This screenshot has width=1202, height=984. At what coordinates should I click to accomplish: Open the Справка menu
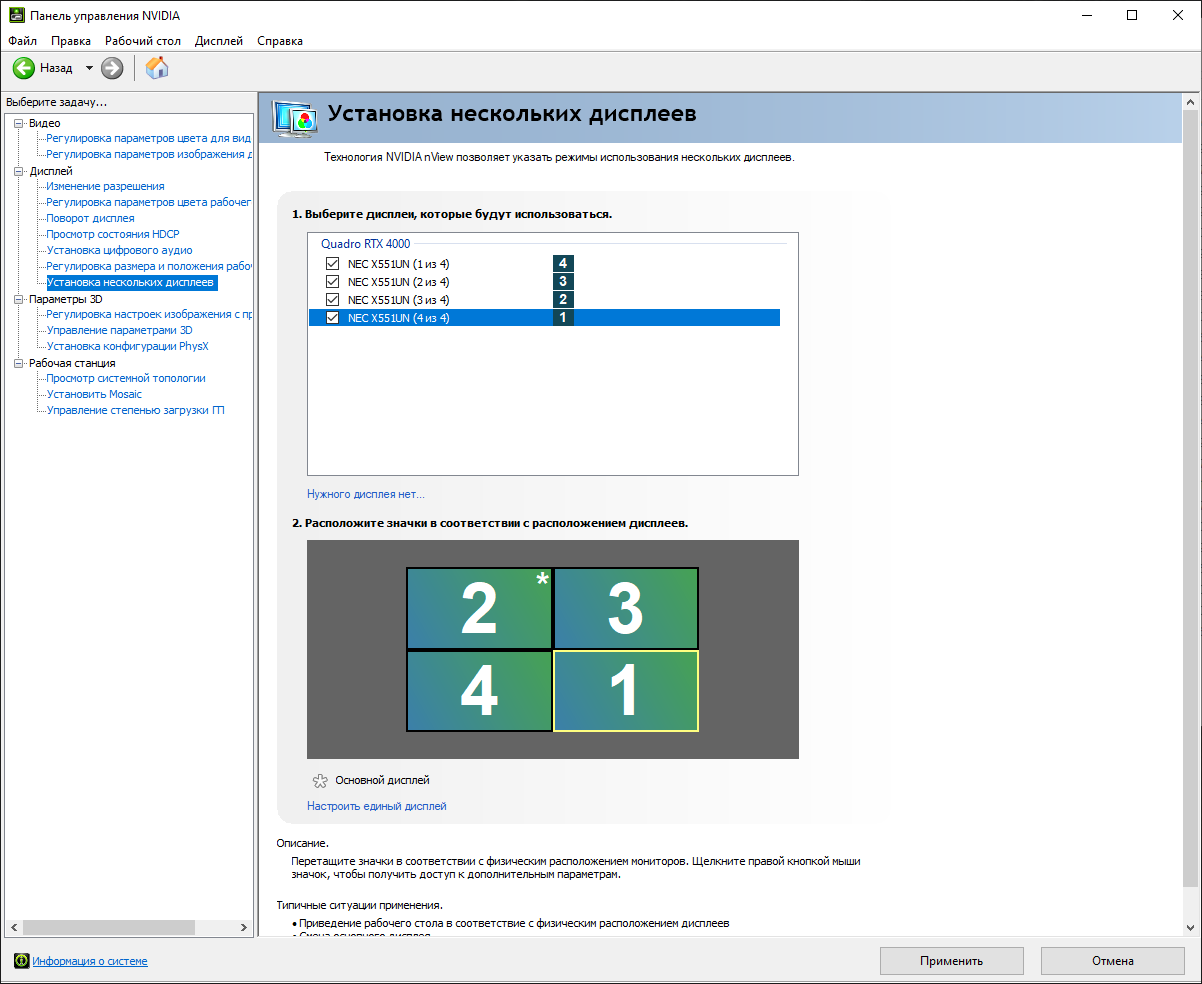[x=280, y=41]
